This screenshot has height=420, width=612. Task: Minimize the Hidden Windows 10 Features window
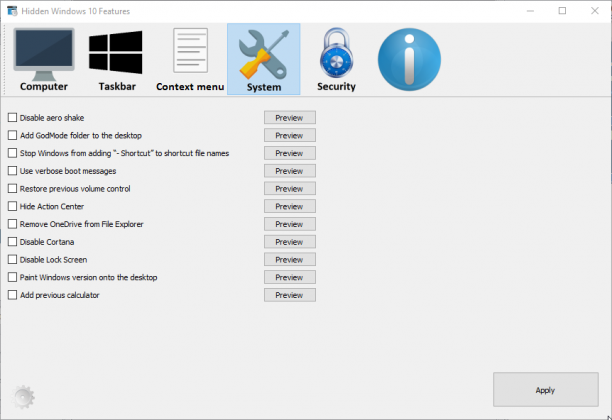pos(530,11)
